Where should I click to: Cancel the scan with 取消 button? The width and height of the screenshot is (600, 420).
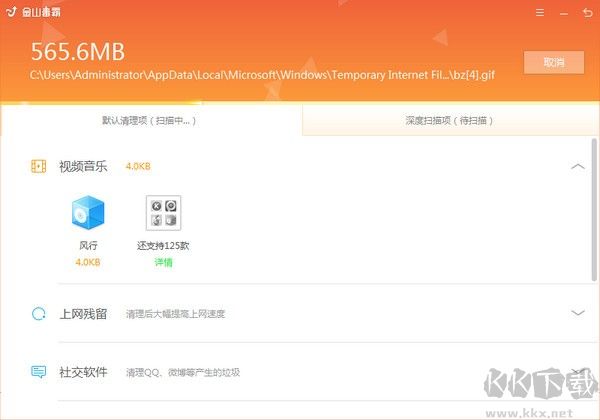[x=554, y=62]
